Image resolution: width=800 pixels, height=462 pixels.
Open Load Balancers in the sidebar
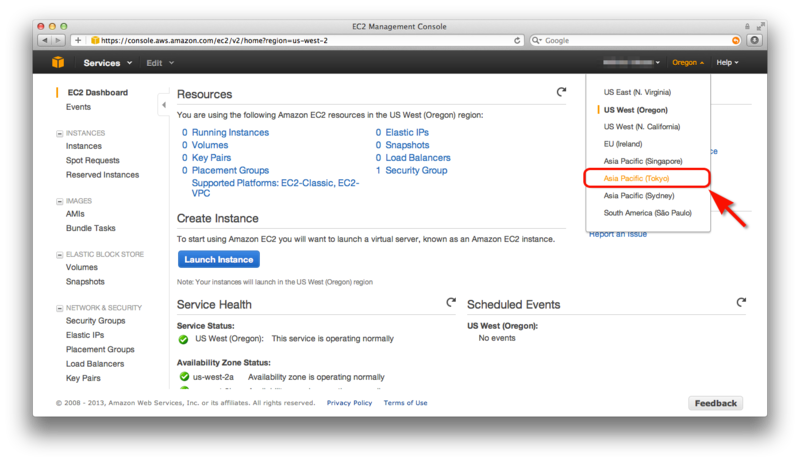pos(95,364)
